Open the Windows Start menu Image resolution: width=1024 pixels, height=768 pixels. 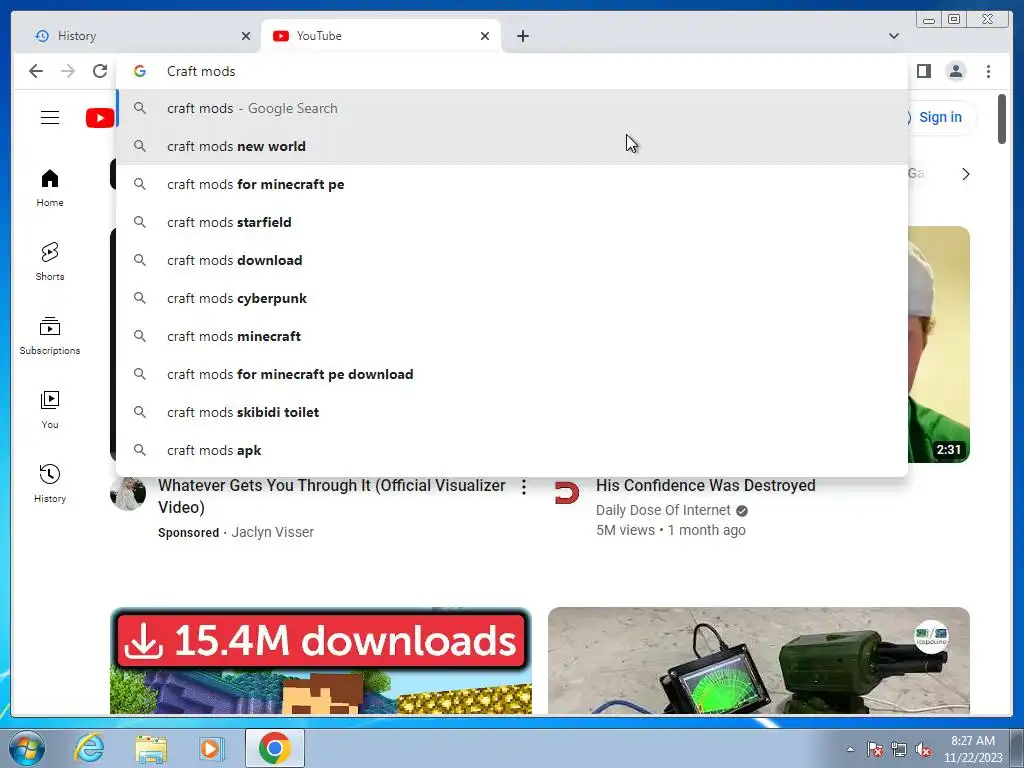click(27, 748)
